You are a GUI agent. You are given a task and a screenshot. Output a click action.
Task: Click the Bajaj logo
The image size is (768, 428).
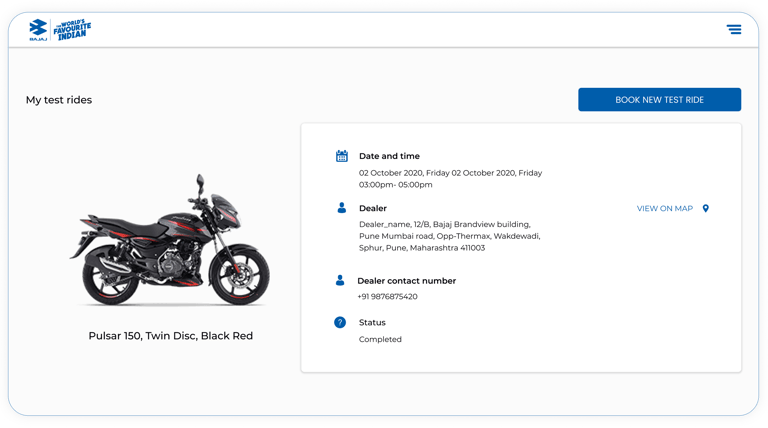point(38,30)
